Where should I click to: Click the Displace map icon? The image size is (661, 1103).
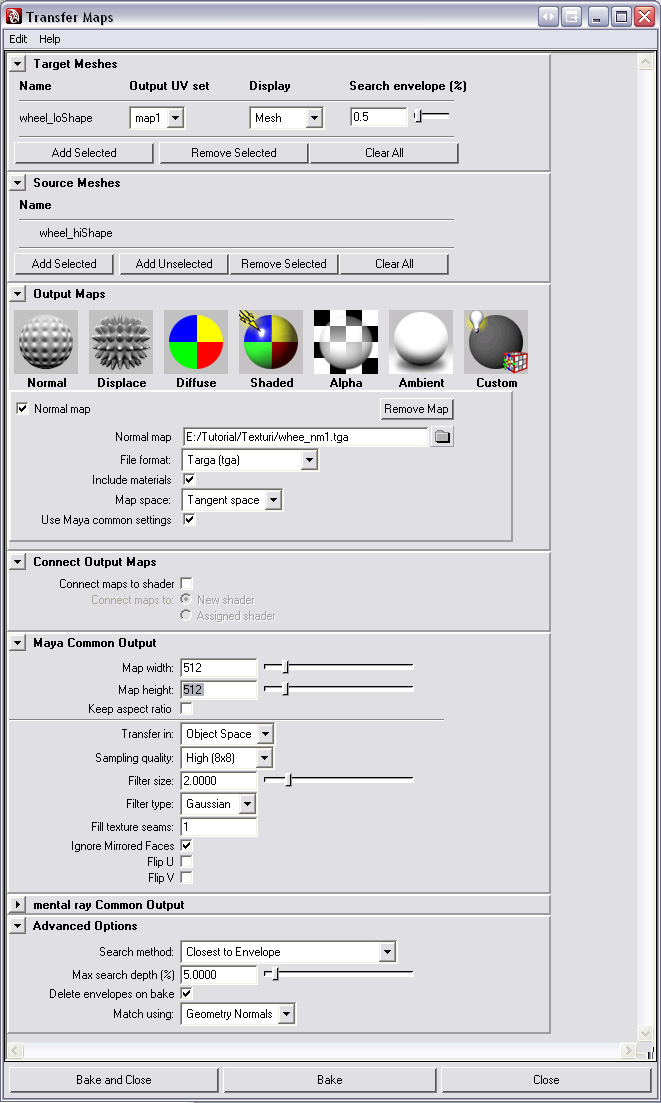(x=121, y=342)
